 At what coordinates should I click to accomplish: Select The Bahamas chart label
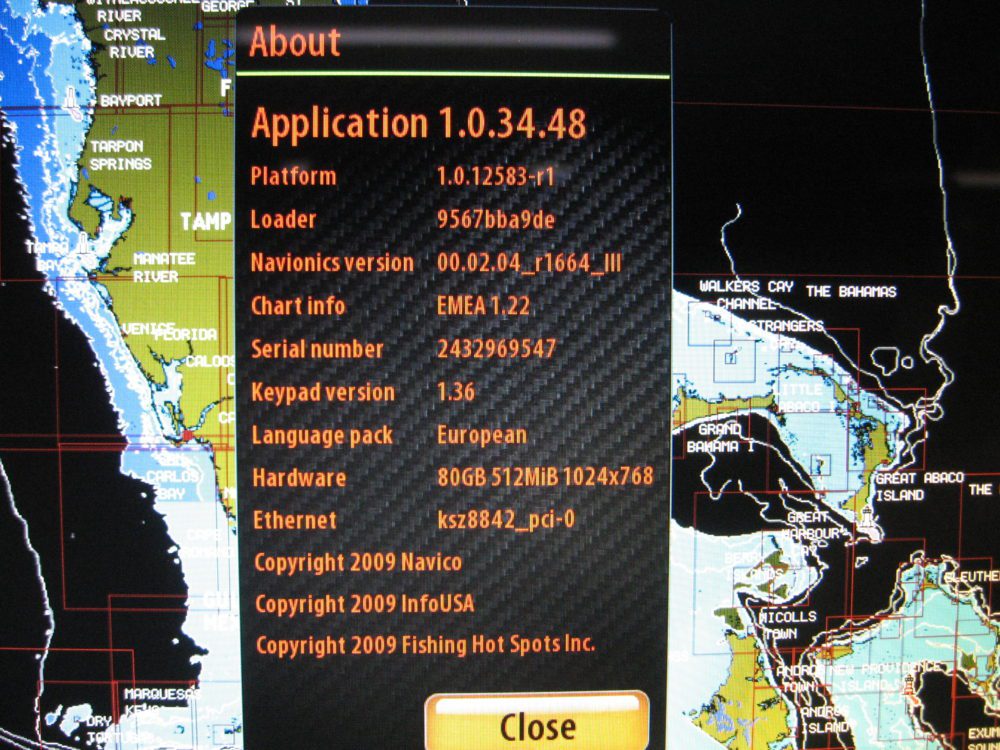point(851,291)
